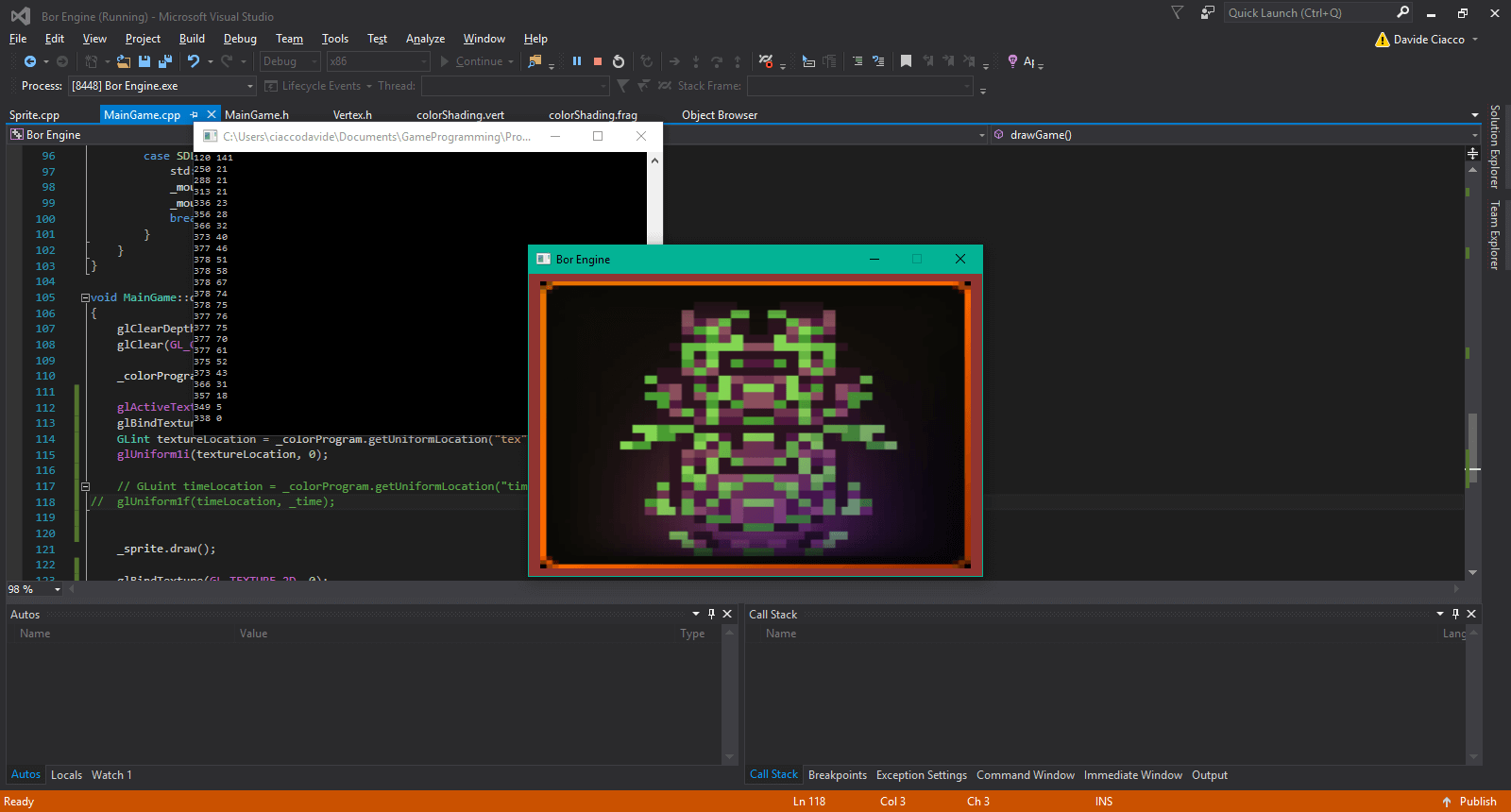Restart the debugging session

pyautogui.click(x=619, y=61)
